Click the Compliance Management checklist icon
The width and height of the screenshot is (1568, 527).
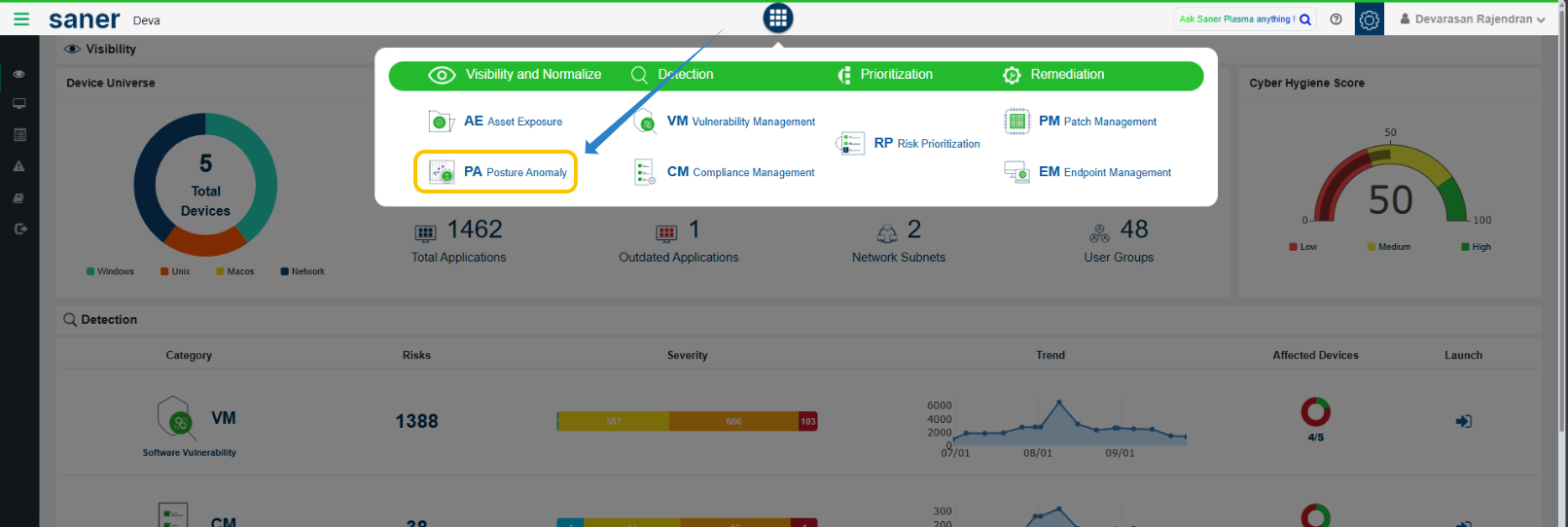click(x=645, y=172)
